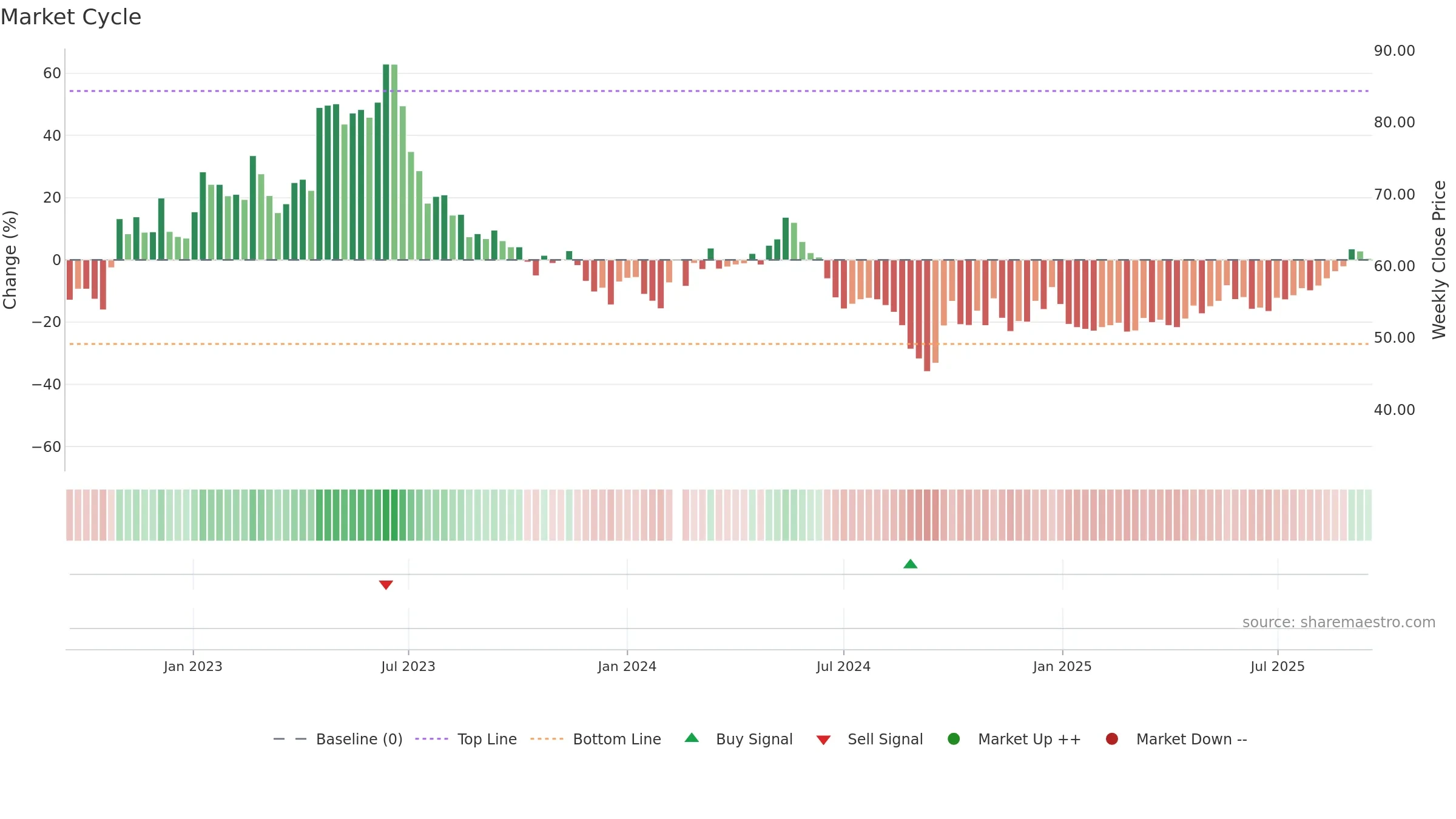
Task: Click the −20 tick on left axis
Action: (x=46, y=322)
